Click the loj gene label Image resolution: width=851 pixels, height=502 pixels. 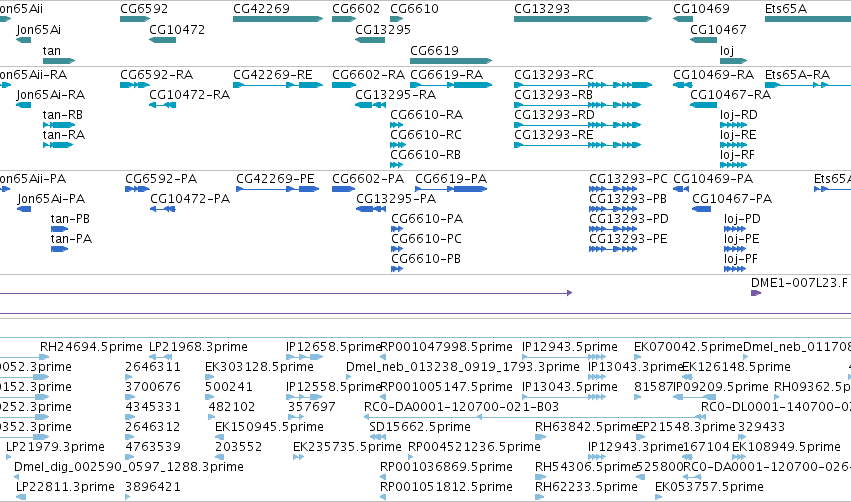pos(727,50)
